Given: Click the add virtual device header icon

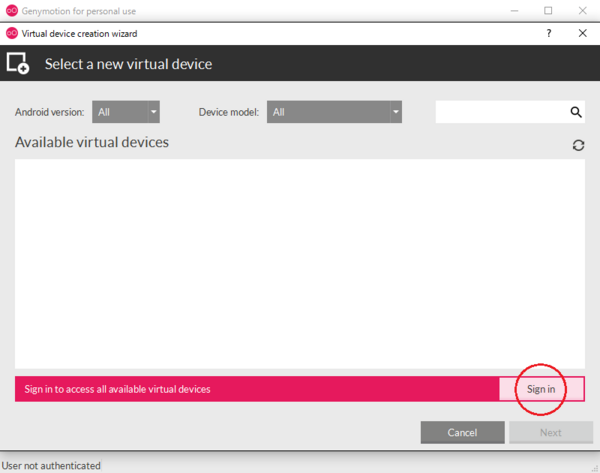Looking at the screenshot, I should coord(18,64).
